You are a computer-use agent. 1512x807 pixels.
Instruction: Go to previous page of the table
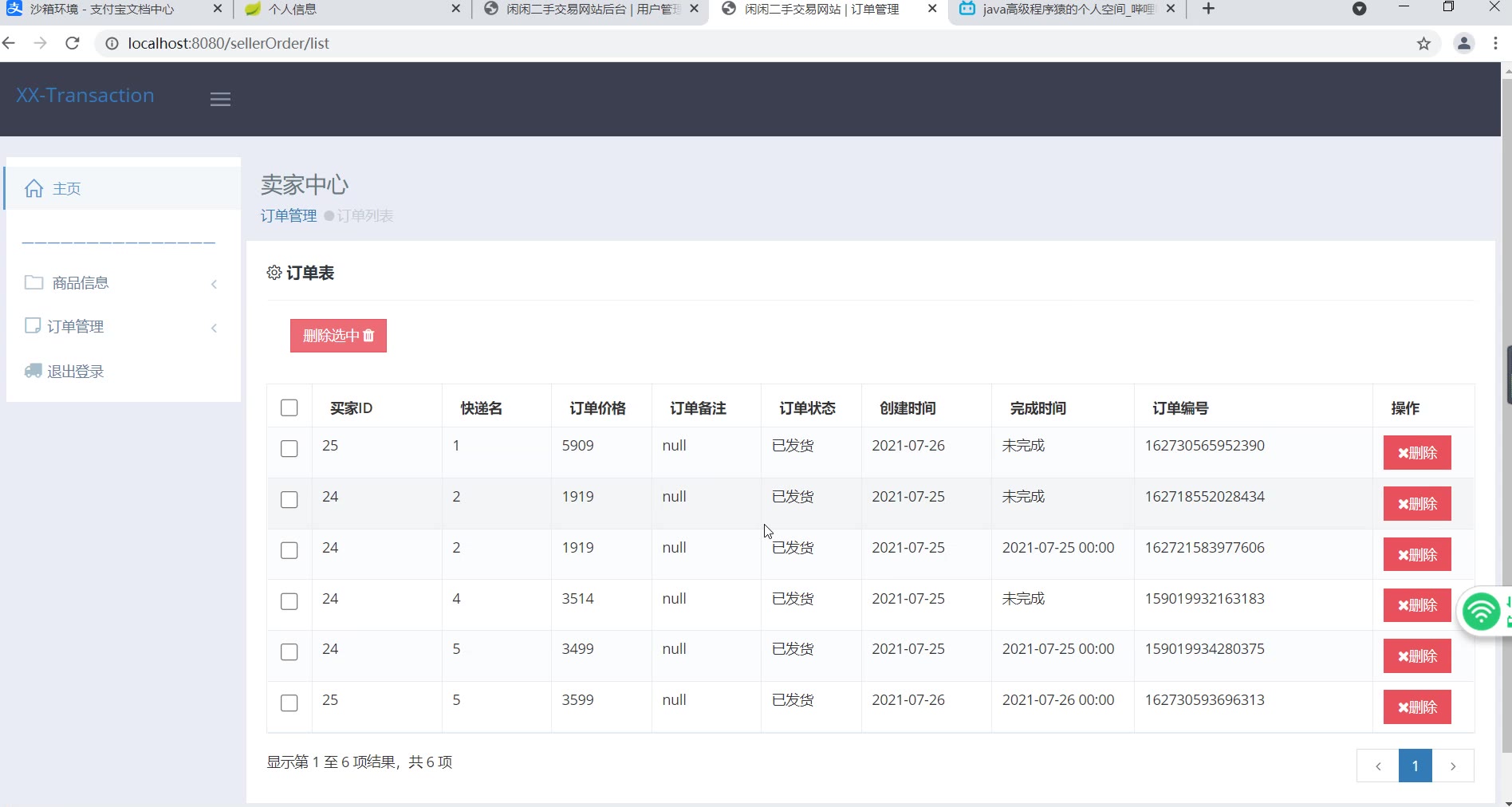click(x=1378, y=766)
